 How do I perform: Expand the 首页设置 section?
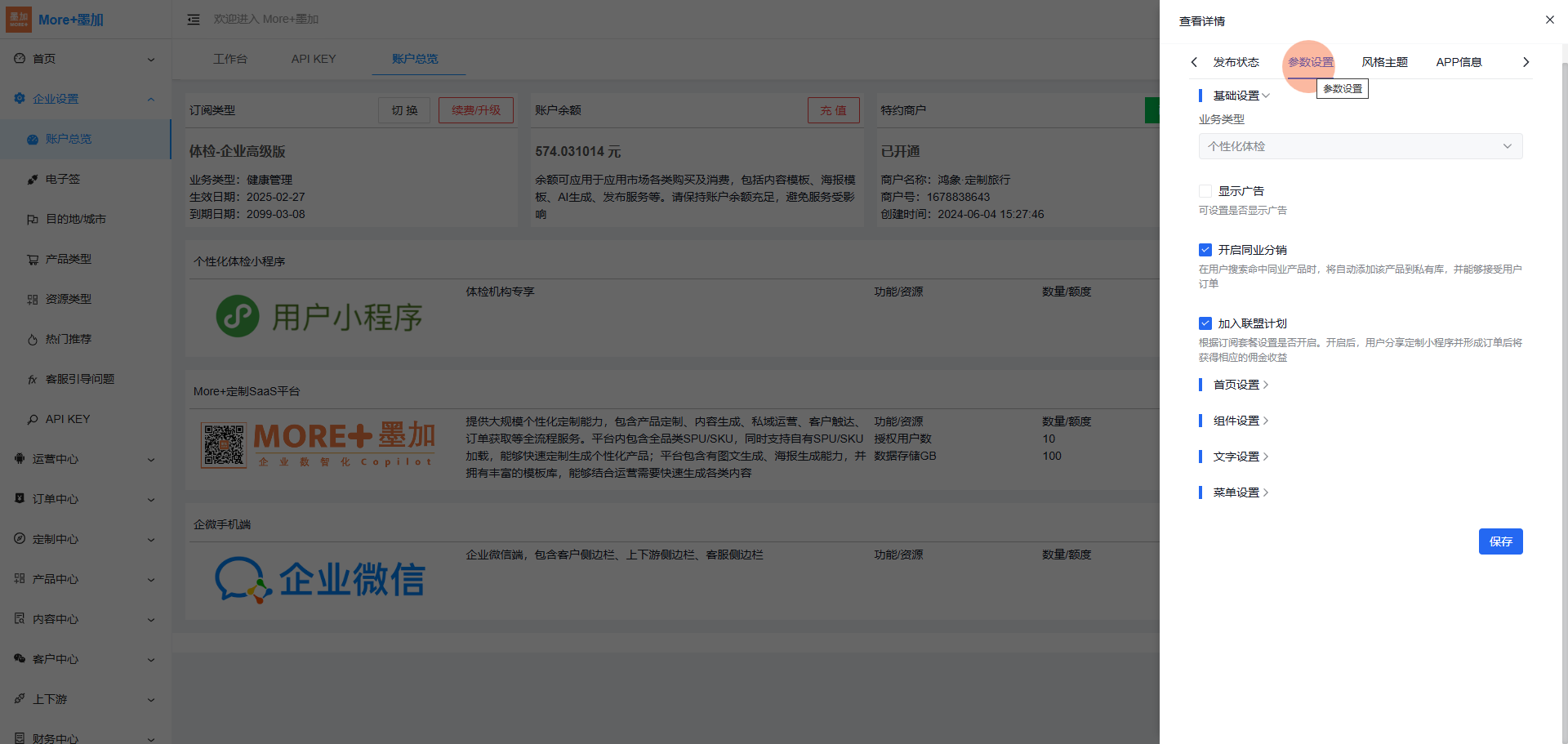(x=1240, y=385)
